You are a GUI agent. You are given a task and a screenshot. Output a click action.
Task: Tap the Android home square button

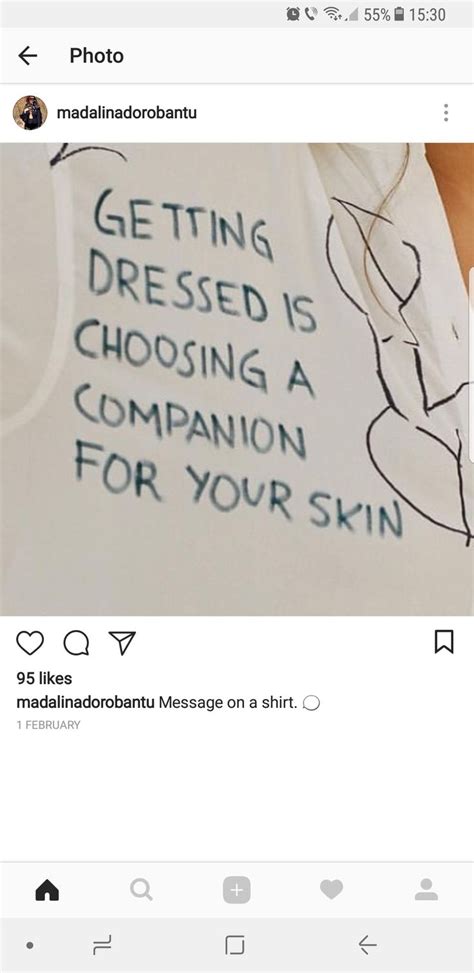pos(235,945)
